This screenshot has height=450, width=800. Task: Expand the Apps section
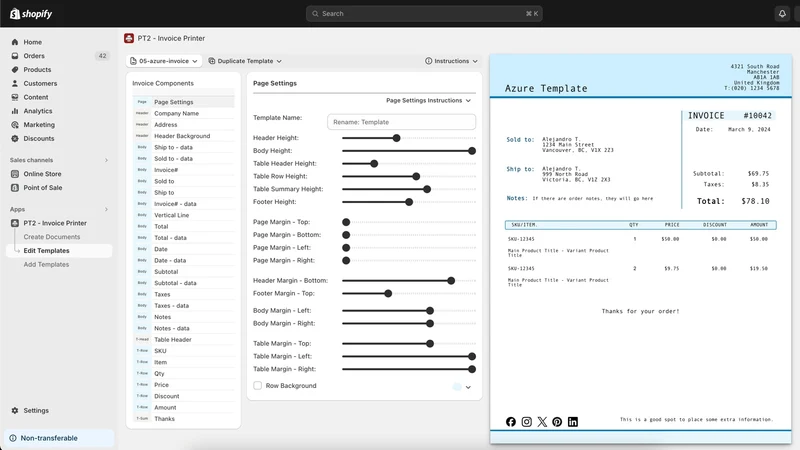coord(106,209)
